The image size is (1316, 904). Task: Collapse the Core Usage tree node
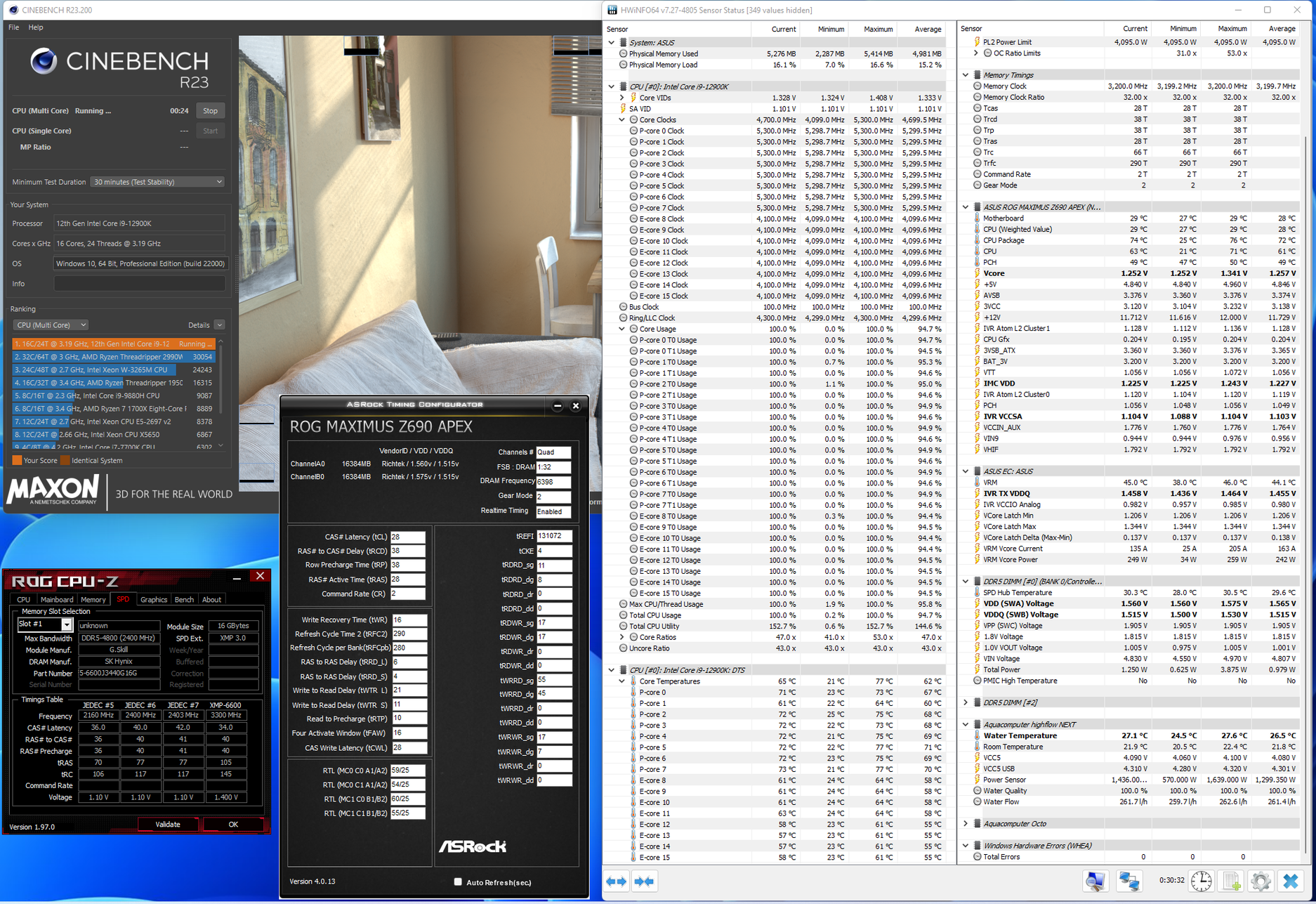622,329
